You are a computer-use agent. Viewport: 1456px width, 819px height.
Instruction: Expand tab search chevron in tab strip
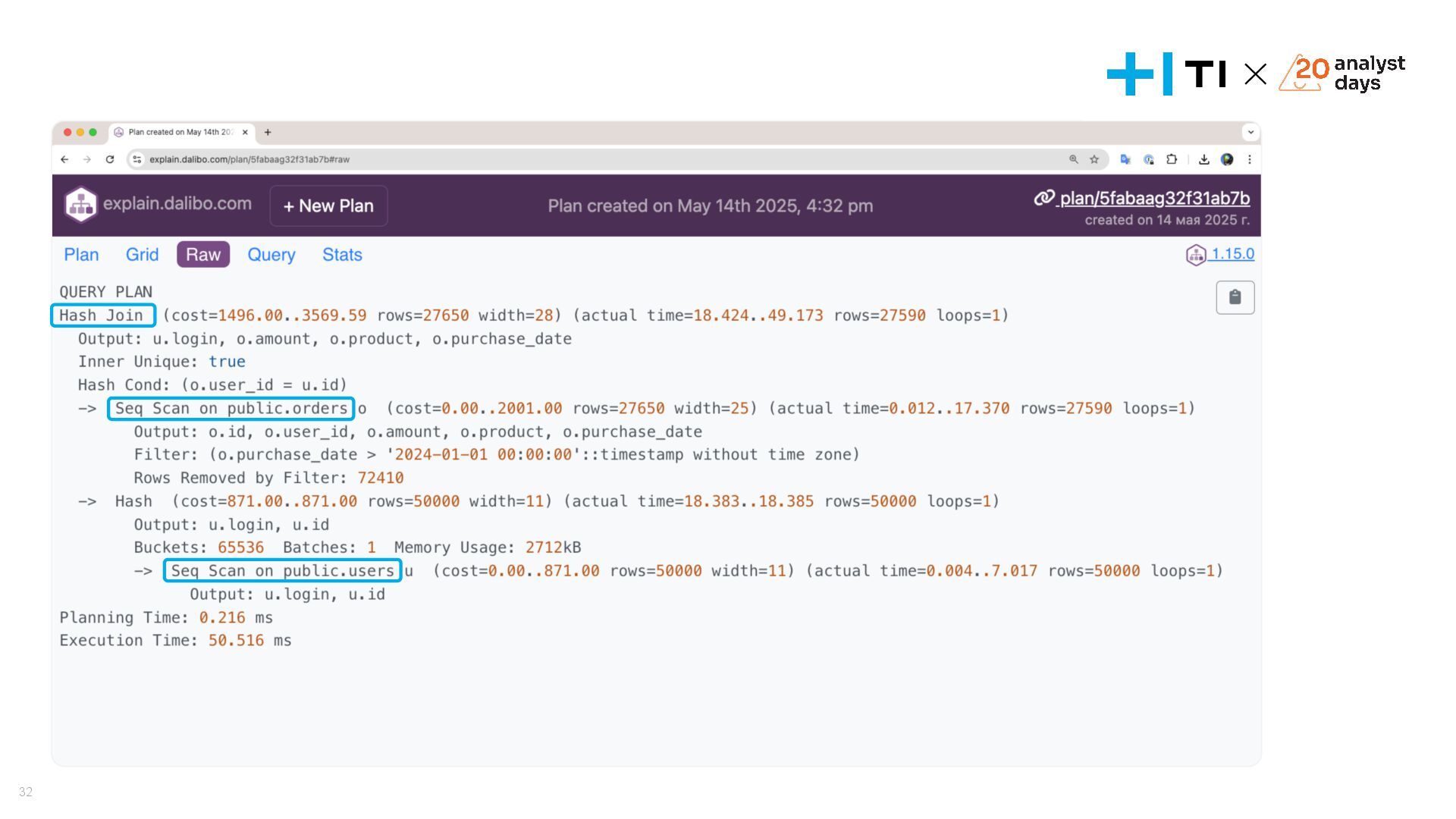pyautogui.click(x=1250, y=132)
